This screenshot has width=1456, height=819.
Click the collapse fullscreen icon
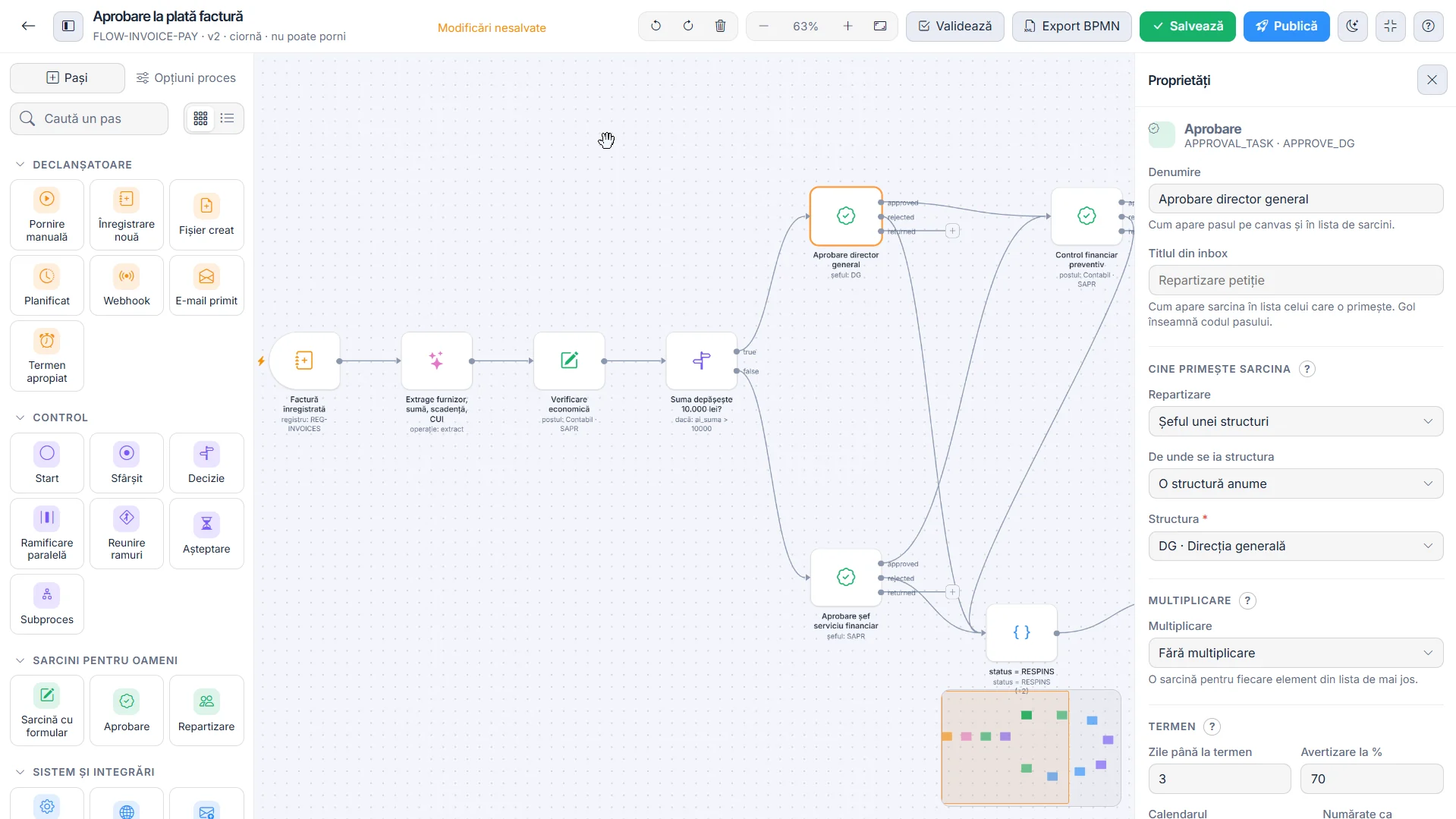[1391, 26]
